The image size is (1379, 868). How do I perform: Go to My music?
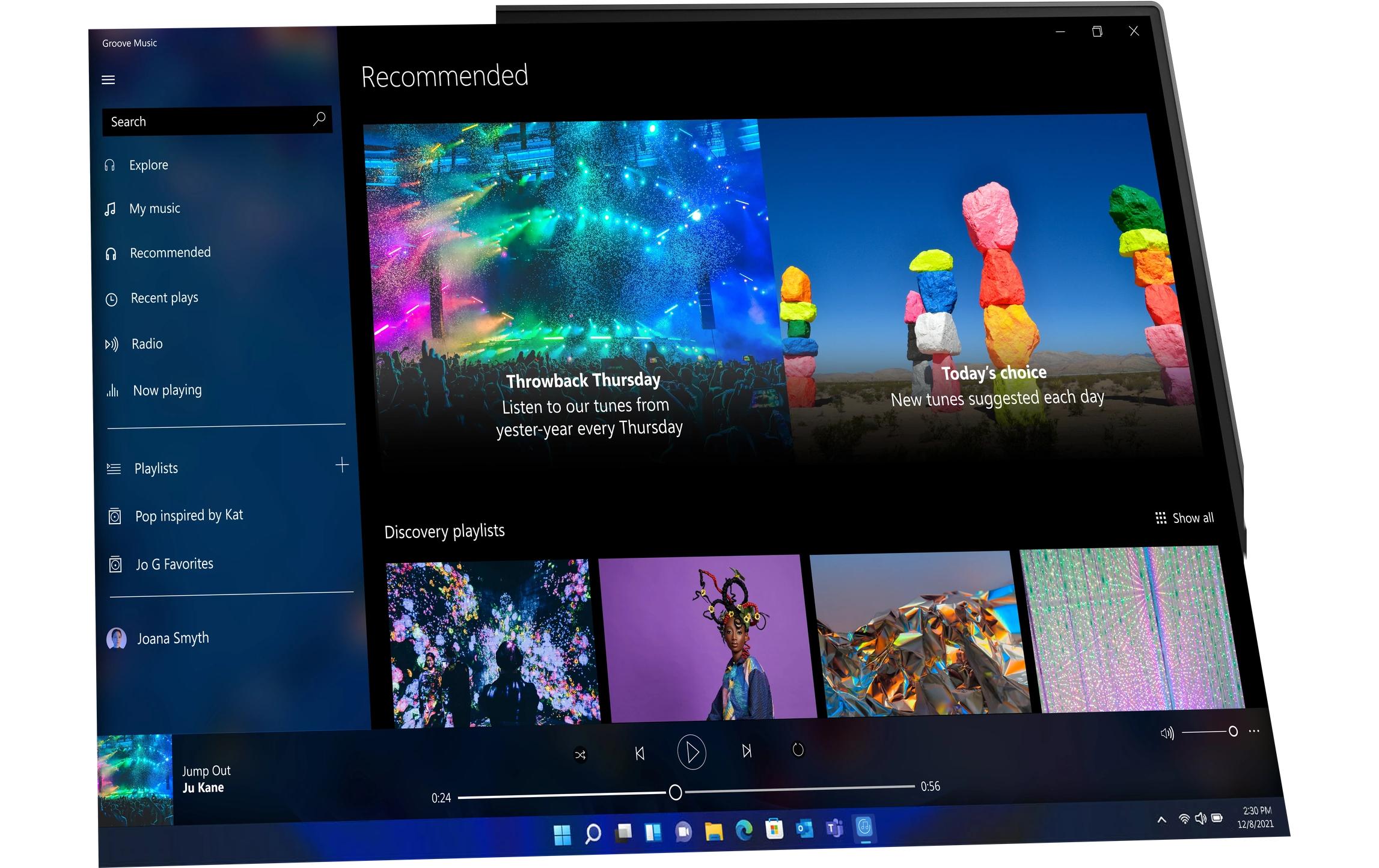154,209
